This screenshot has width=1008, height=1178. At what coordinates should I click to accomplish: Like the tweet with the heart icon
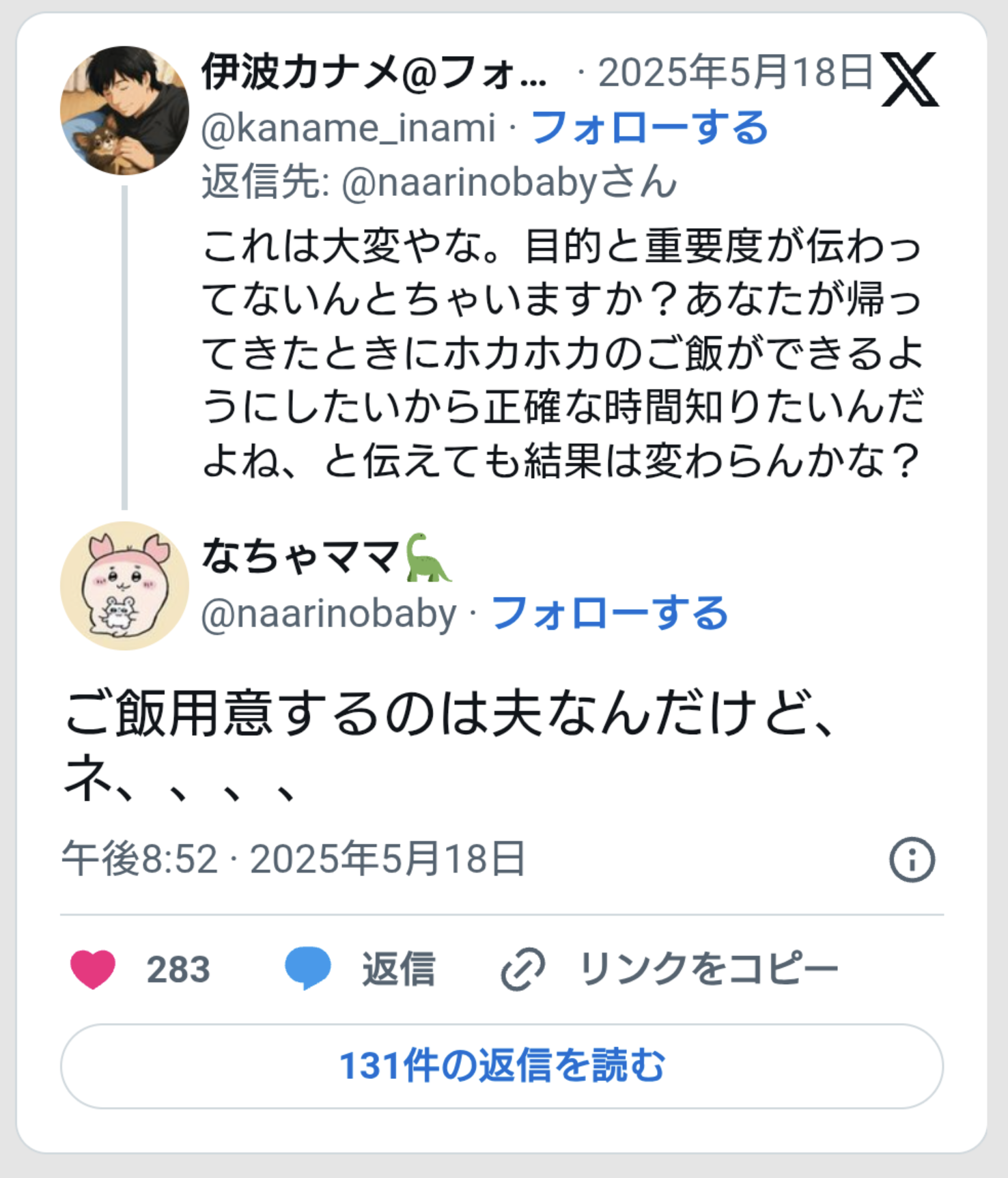tap(93, 968)
